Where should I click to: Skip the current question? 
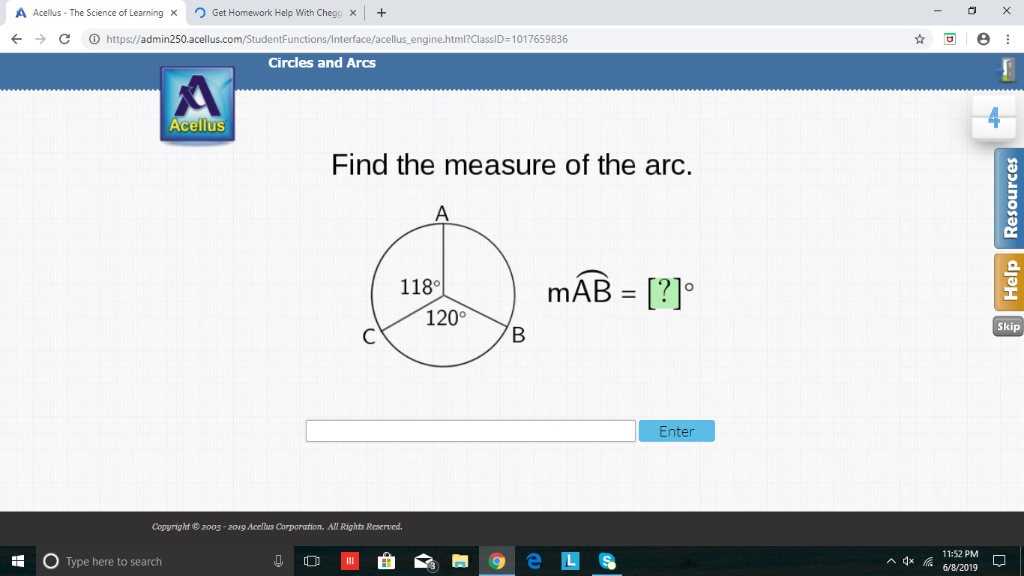(x=1007, y=326)
